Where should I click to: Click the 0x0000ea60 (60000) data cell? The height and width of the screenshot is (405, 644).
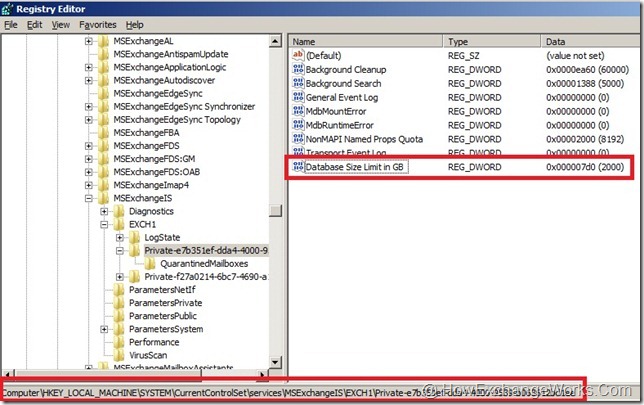pos(587,69)
